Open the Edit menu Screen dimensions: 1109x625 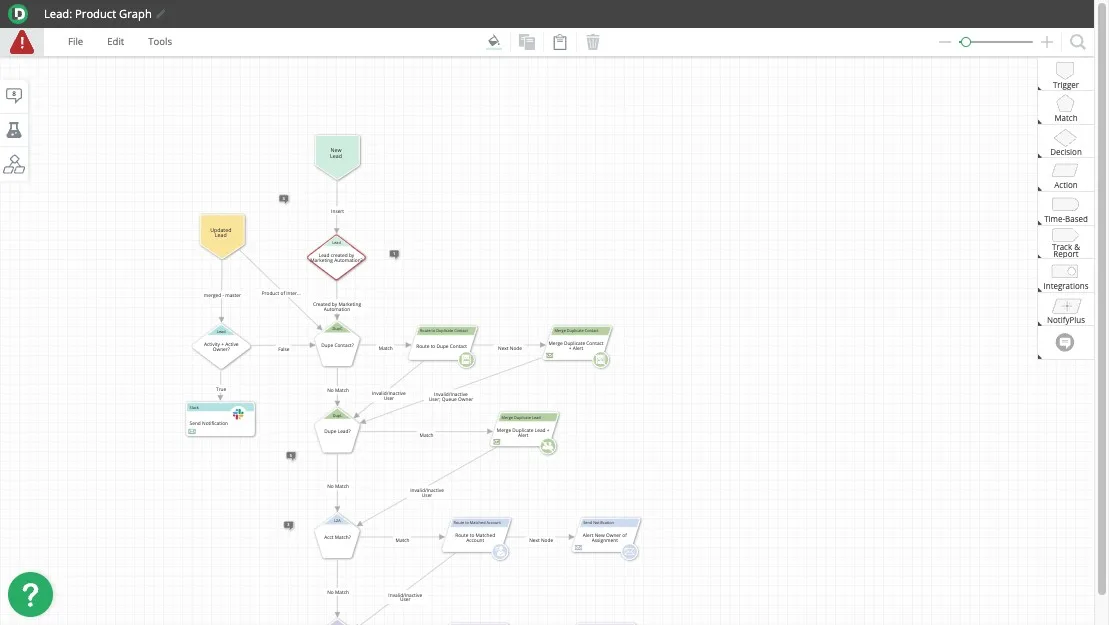[x=115, y=42]
